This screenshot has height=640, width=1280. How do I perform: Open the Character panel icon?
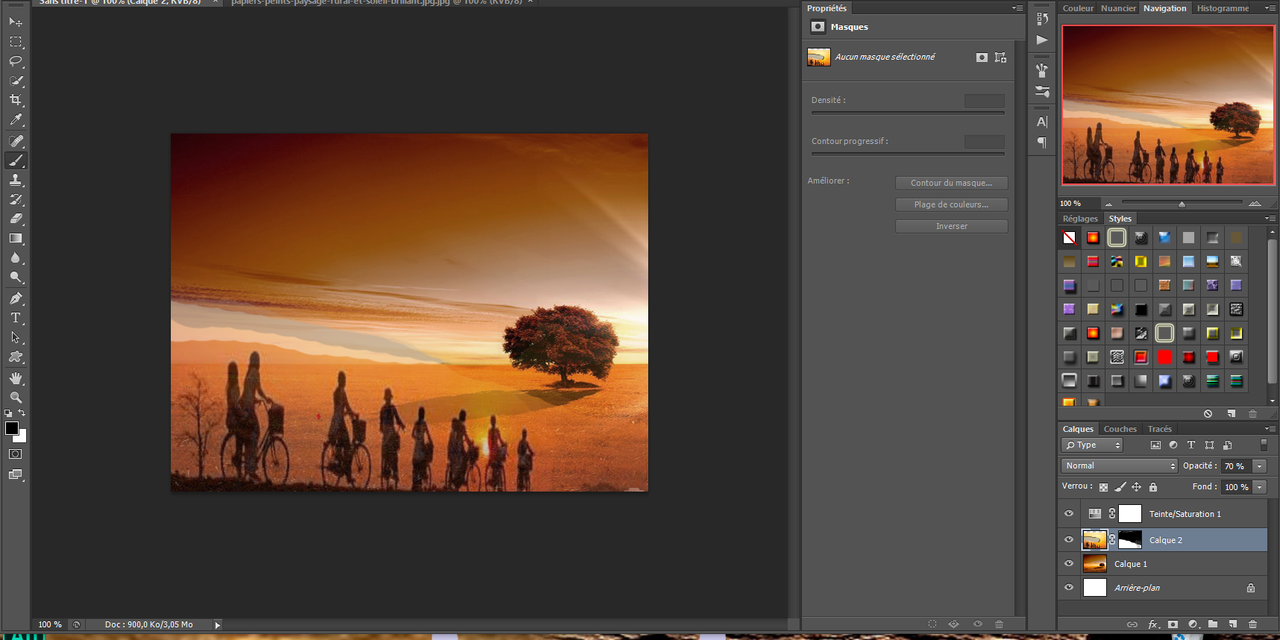tap(1042, 121)
